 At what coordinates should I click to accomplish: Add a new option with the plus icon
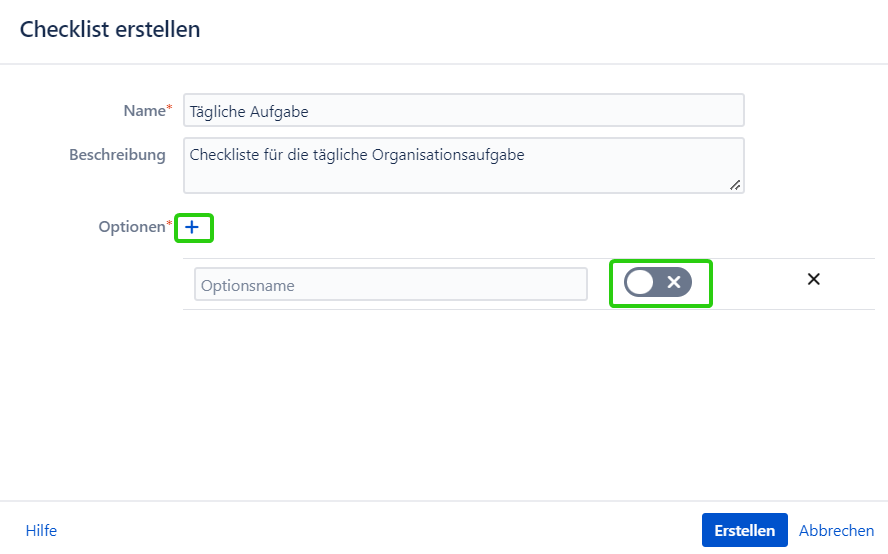point(193,228)
